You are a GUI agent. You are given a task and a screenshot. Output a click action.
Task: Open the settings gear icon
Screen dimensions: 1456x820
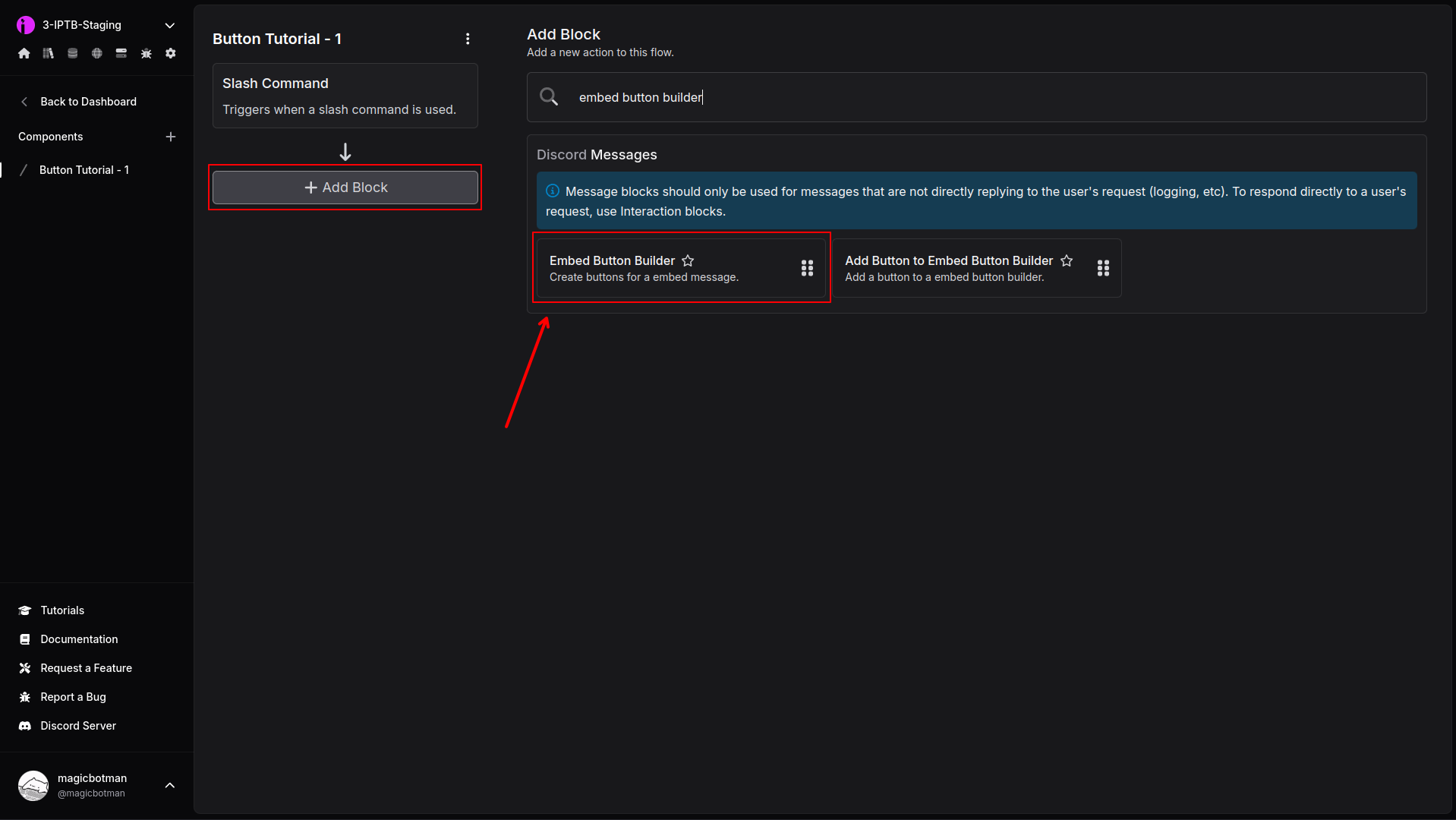pyautogui.click(x=171, y=53)
